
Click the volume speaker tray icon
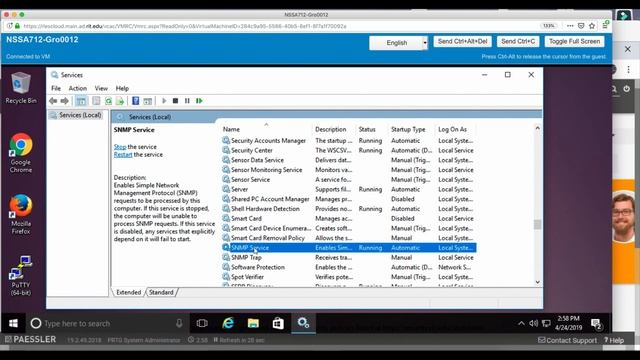coord(533,323)
